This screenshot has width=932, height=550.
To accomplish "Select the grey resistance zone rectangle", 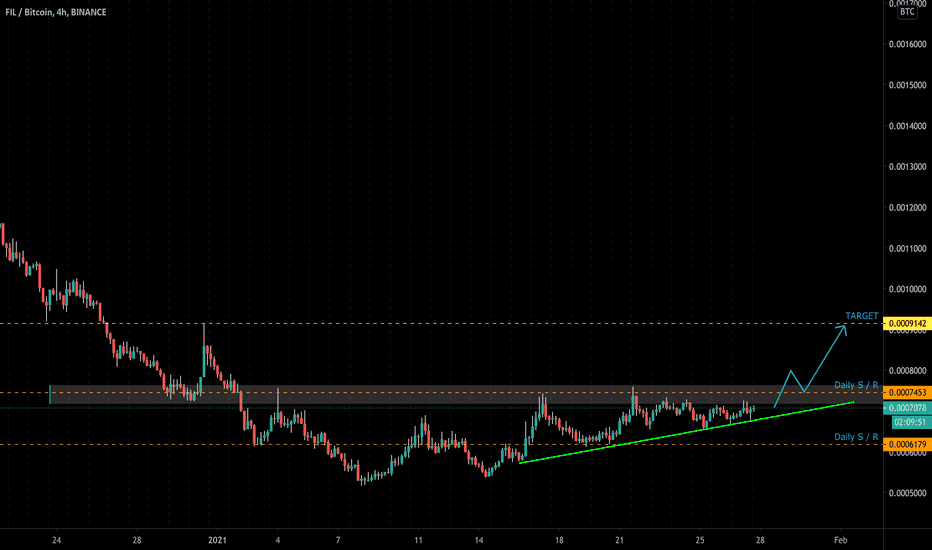I will click(467, 395).
